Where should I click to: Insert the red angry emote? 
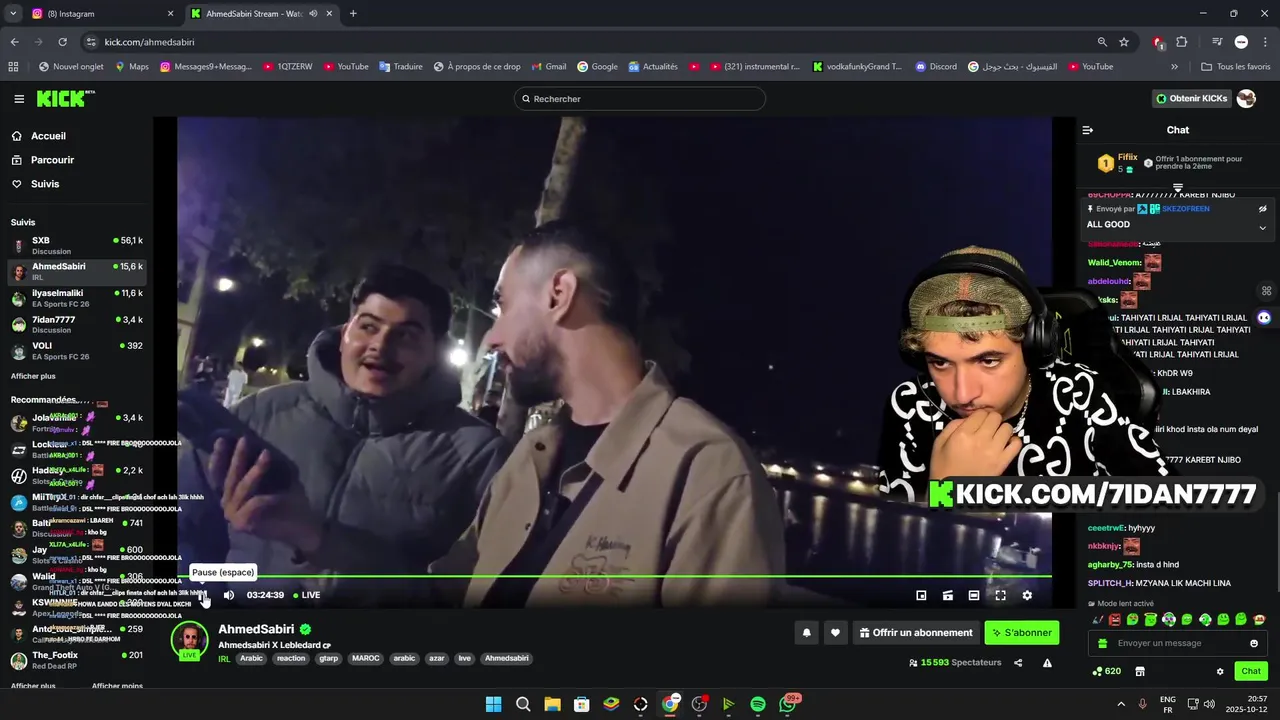point(1114,620)
